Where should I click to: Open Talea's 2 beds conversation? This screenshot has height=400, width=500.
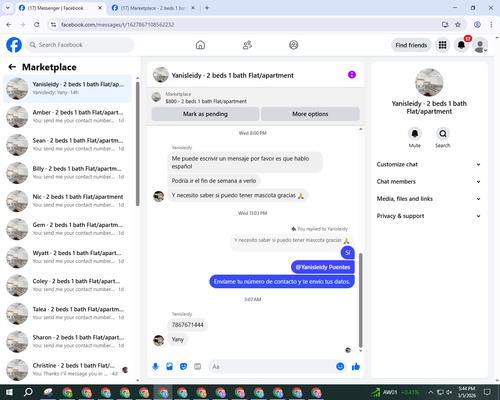point(67,313)
